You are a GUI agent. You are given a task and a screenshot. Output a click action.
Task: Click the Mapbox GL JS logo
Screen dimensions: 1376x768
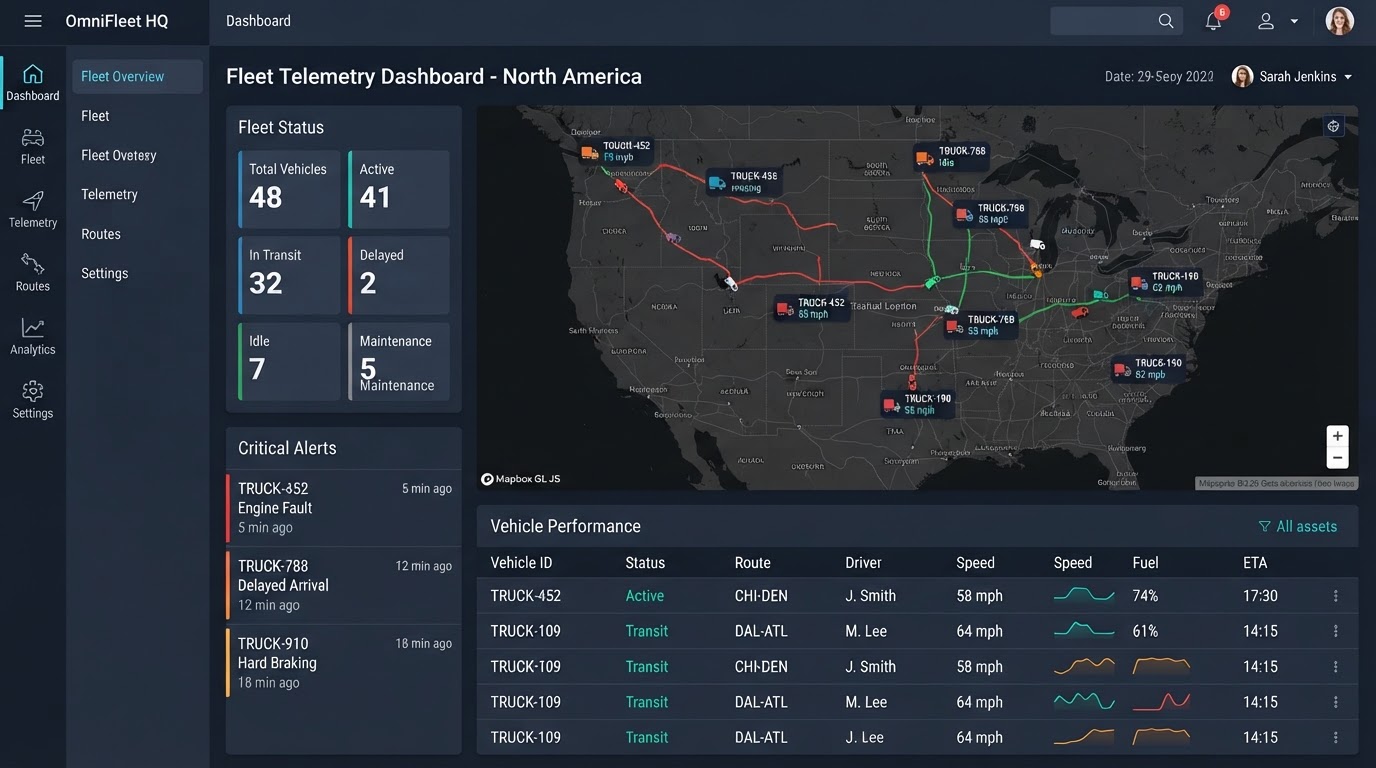521,479
